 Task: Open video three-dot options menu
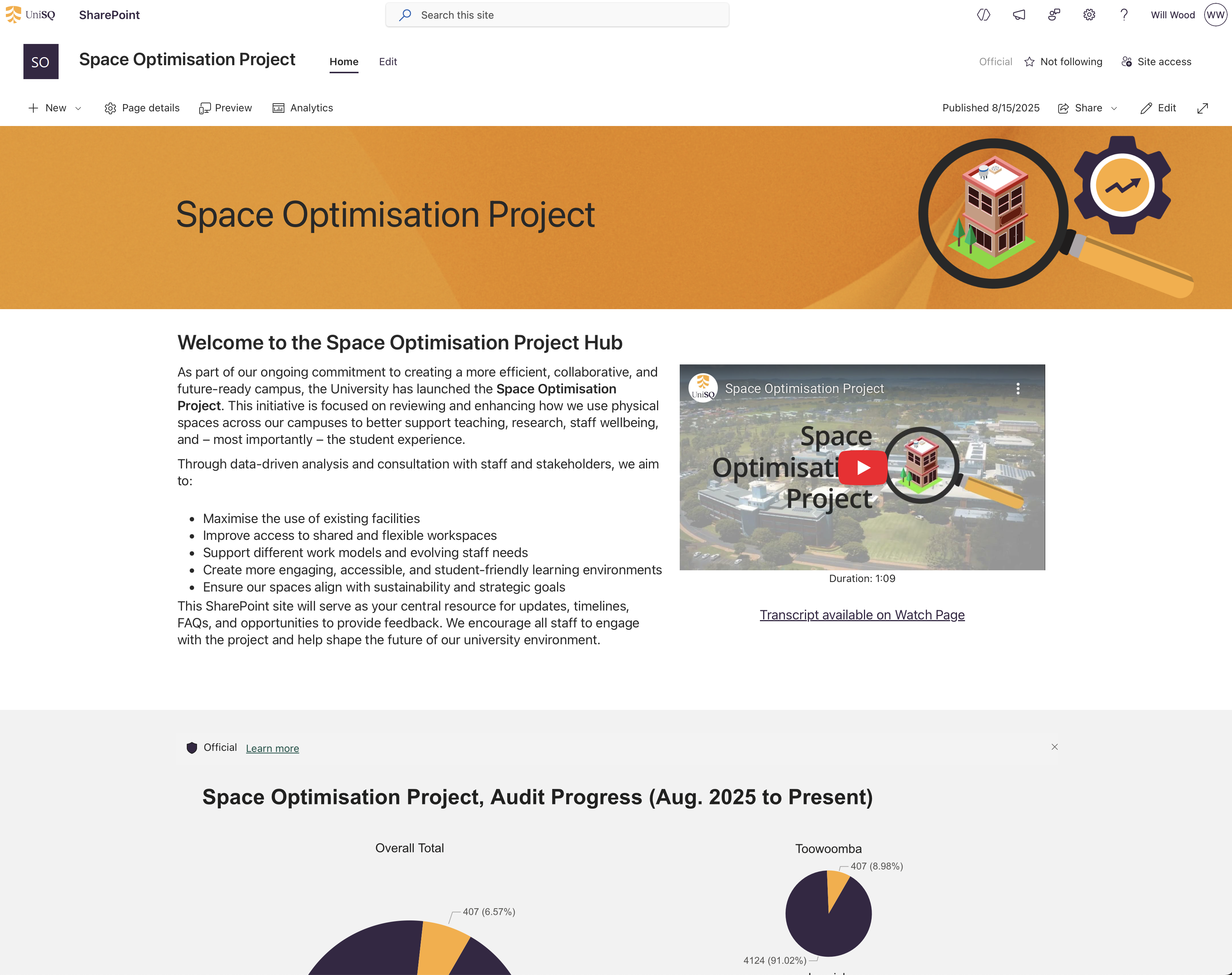(1017, 389)
